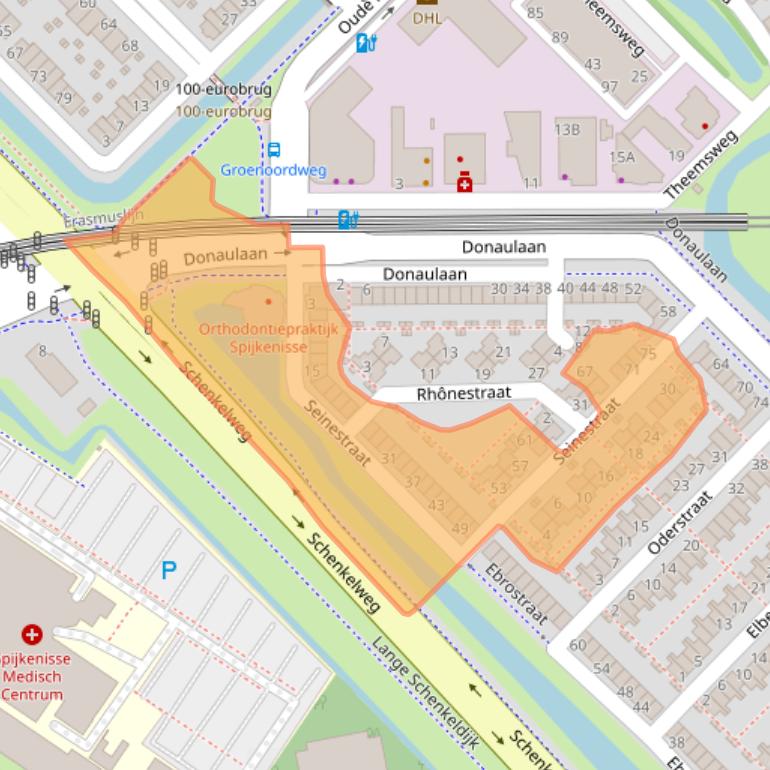Screen dimensions: 770x770
Task: Click the red first-aid kit icon
Action: [464, 184]
